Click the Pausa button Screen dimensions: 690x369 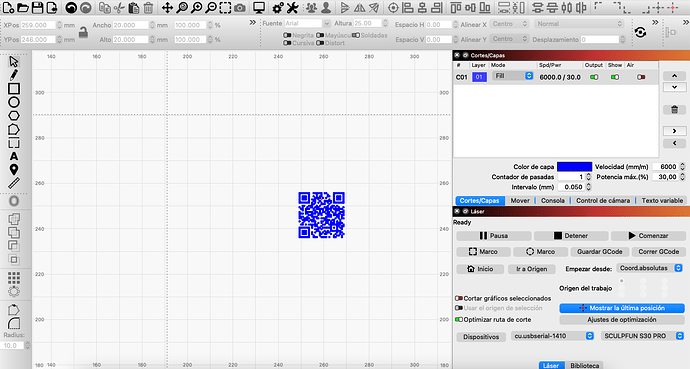coord(494,236)
